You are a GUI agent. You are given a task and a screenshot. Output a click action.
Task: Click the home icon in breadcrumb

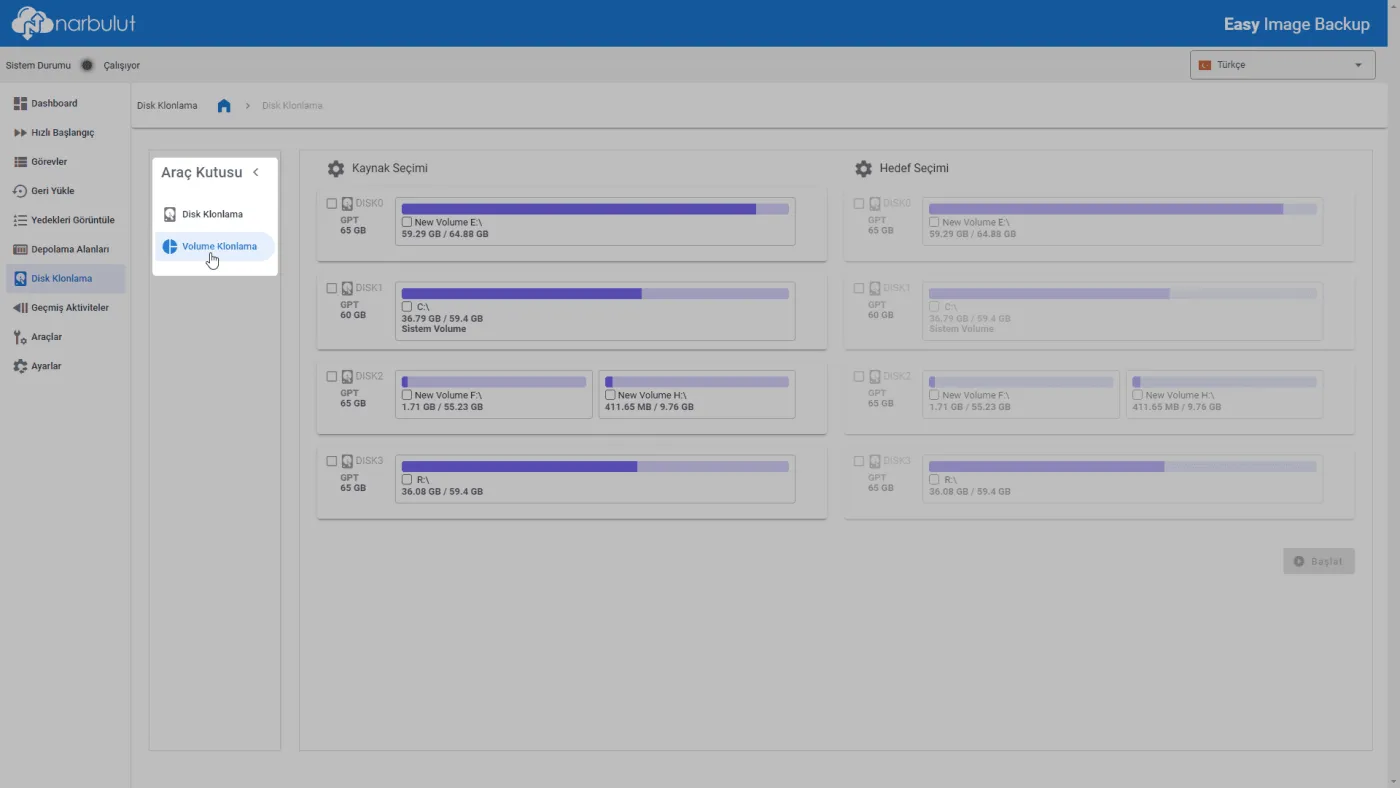tap(224, 105)
